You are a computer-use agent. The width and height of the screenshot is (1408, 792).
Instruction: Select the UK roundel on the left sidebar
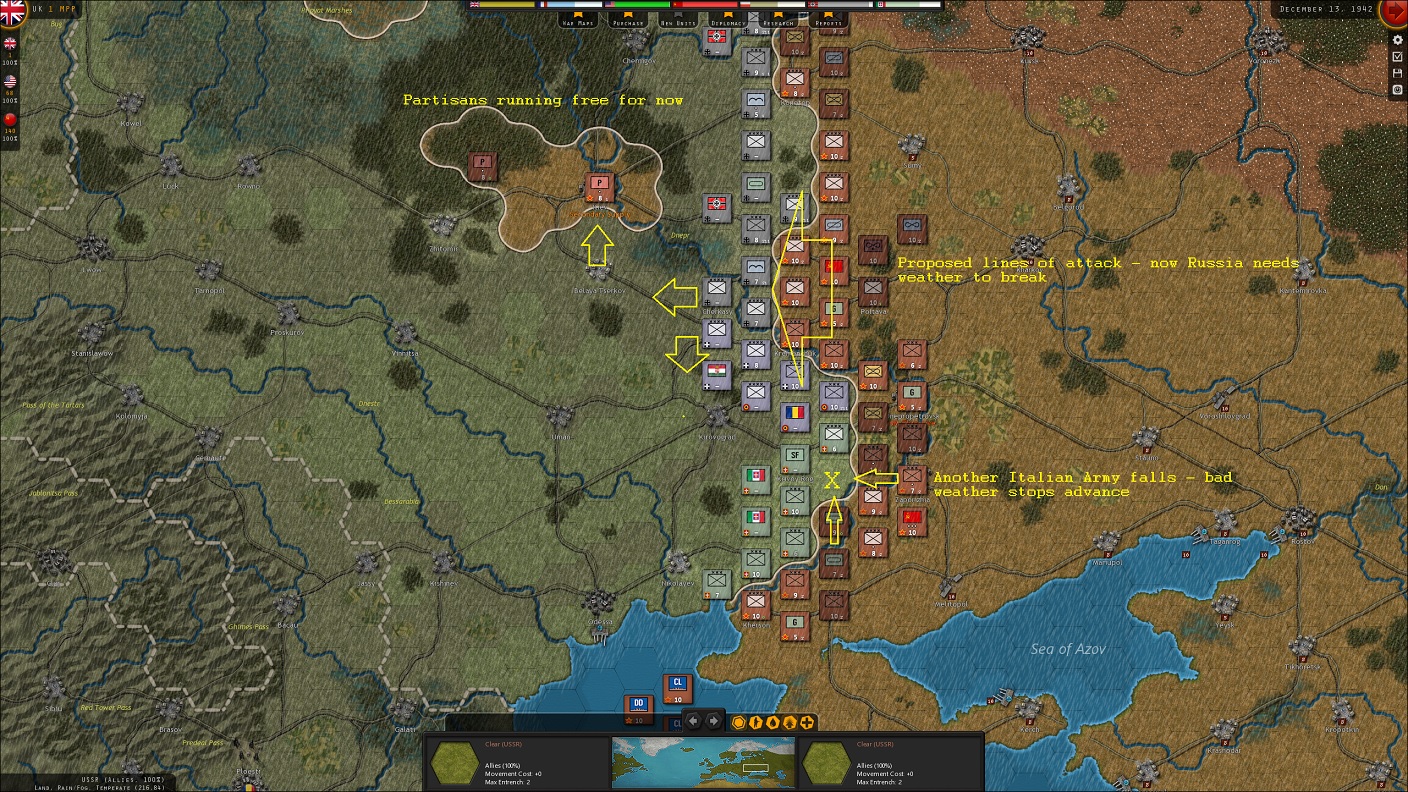pos(11,43)
